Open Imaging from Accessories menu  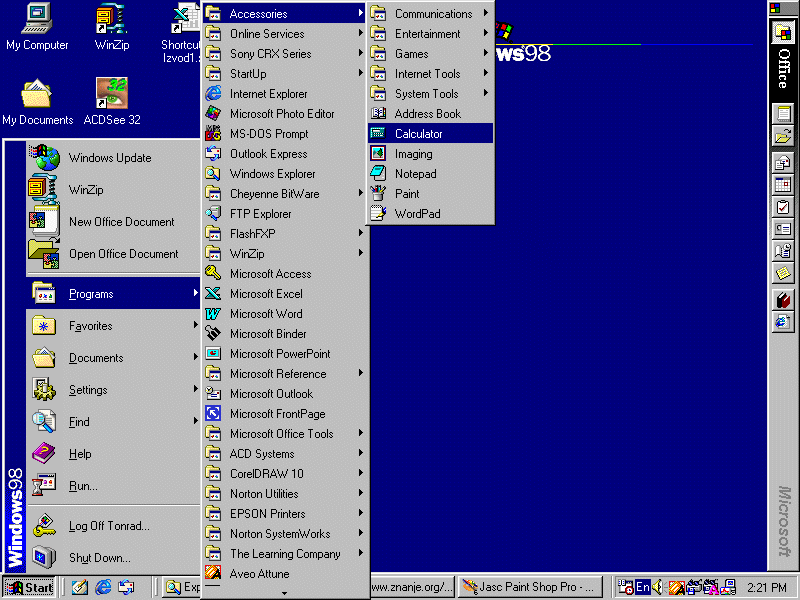[431, 154]
